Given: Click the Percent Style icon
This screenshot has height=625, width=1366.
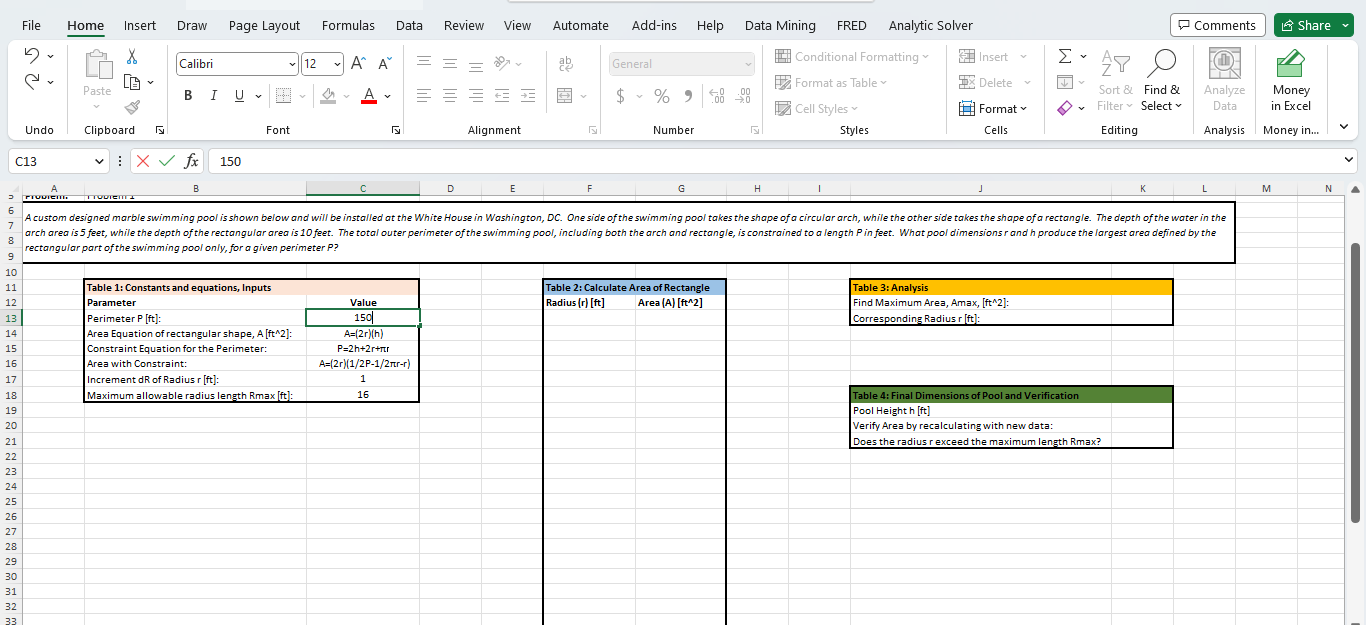Looking at the screenshot, I should pos(661,97).
